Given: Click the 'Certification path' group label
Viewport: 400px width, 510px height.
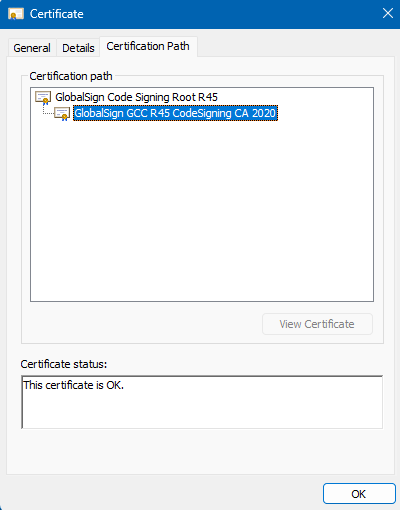Looking at the screenshot, I should pyautogui.click(x=71, y=76).
